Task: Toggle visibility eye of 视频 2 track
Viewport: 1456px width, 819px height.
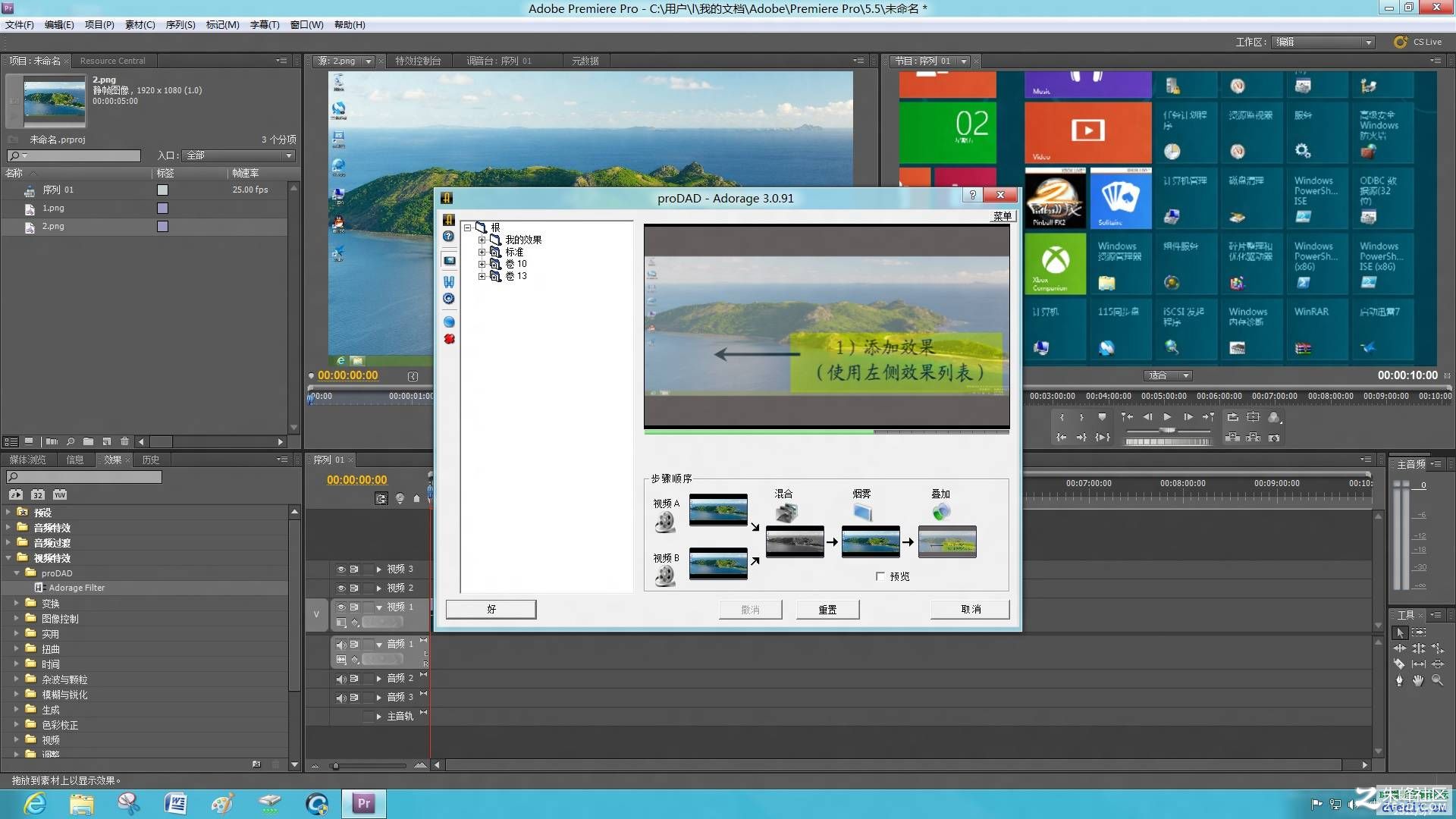Action: pyautogui.click(x=341, y=588)
